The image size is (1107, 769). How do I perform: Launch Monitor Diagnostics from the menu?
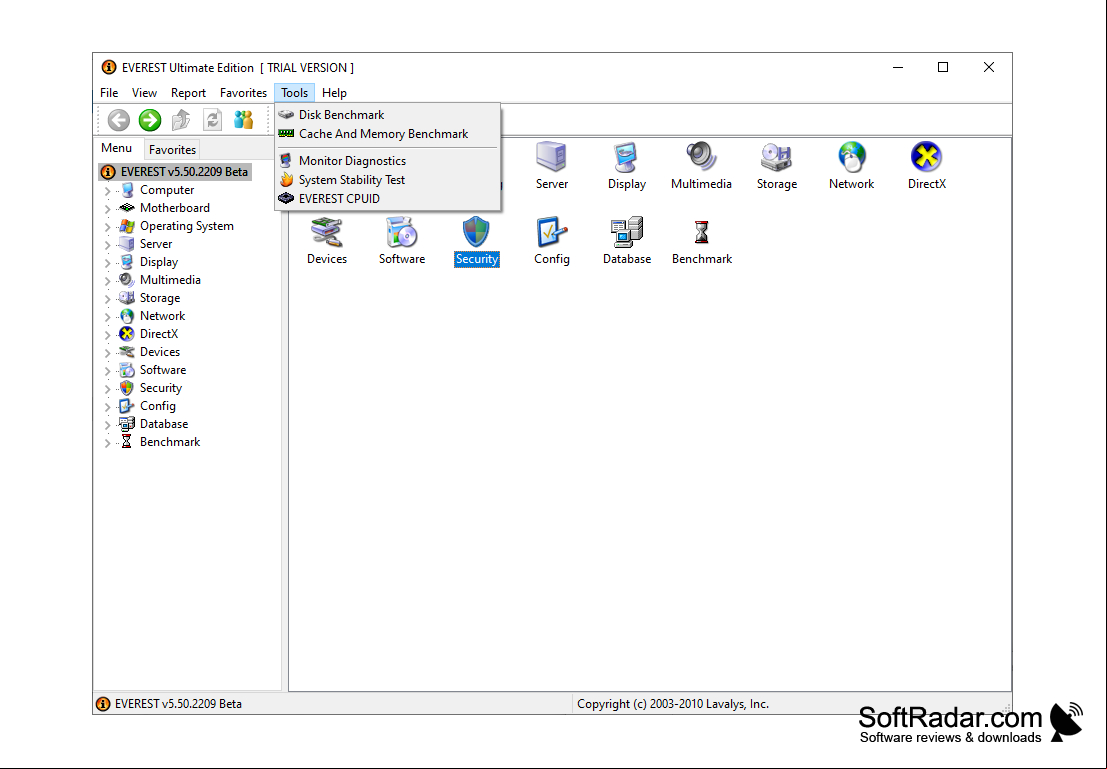click(x=388, y=160)
